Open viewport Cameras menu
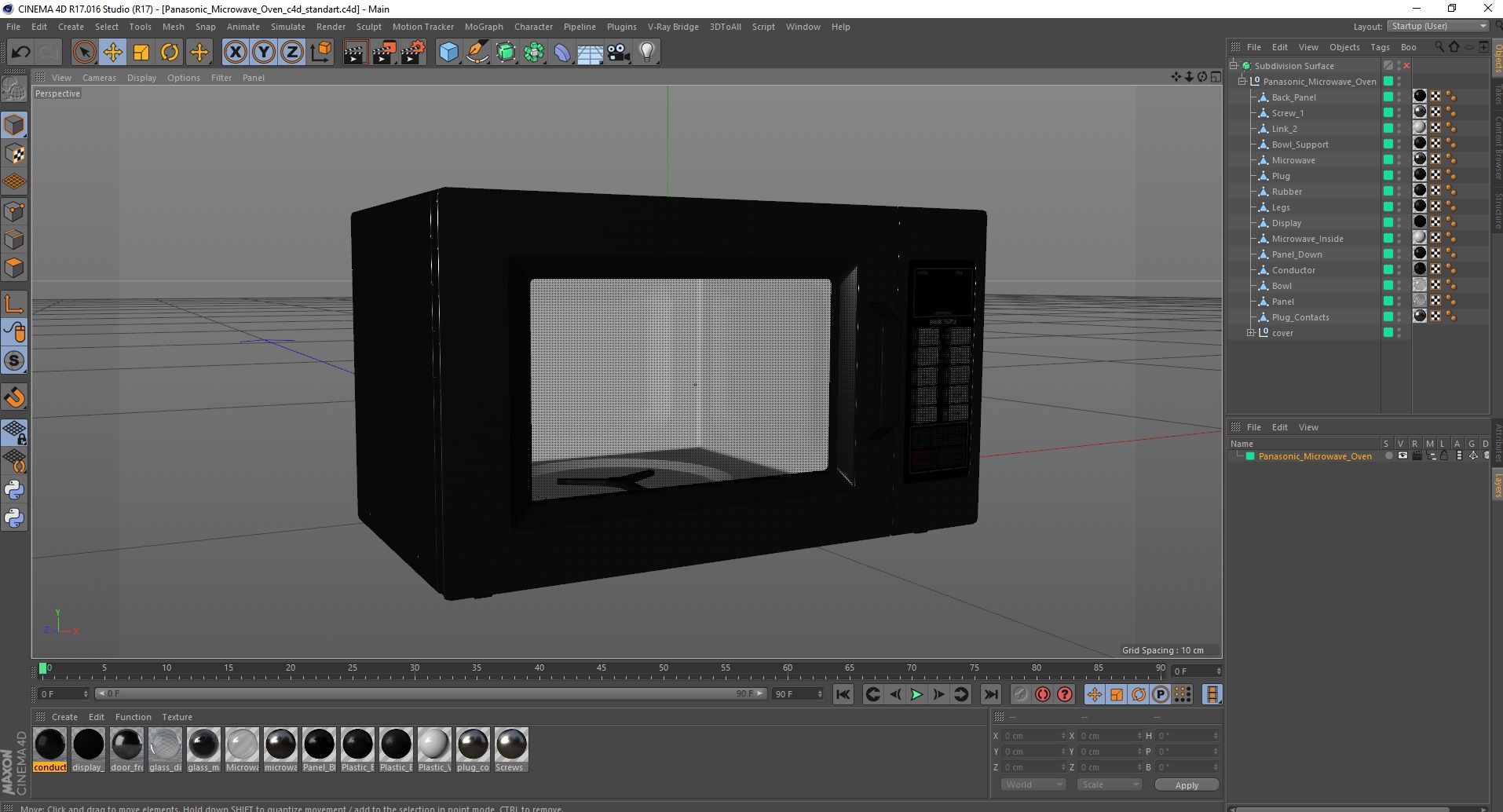Screen dimensions: 1503x812 click(x=99, y=78)
